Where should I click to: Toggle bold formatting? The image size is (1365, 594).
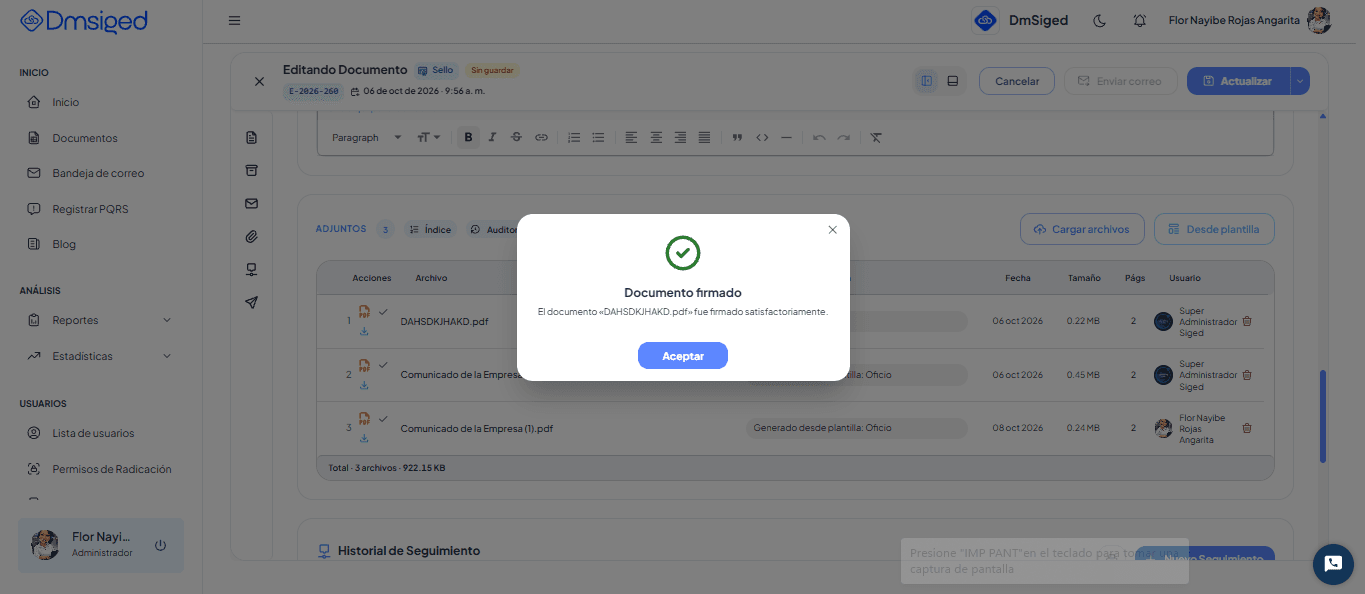[468, 137]
